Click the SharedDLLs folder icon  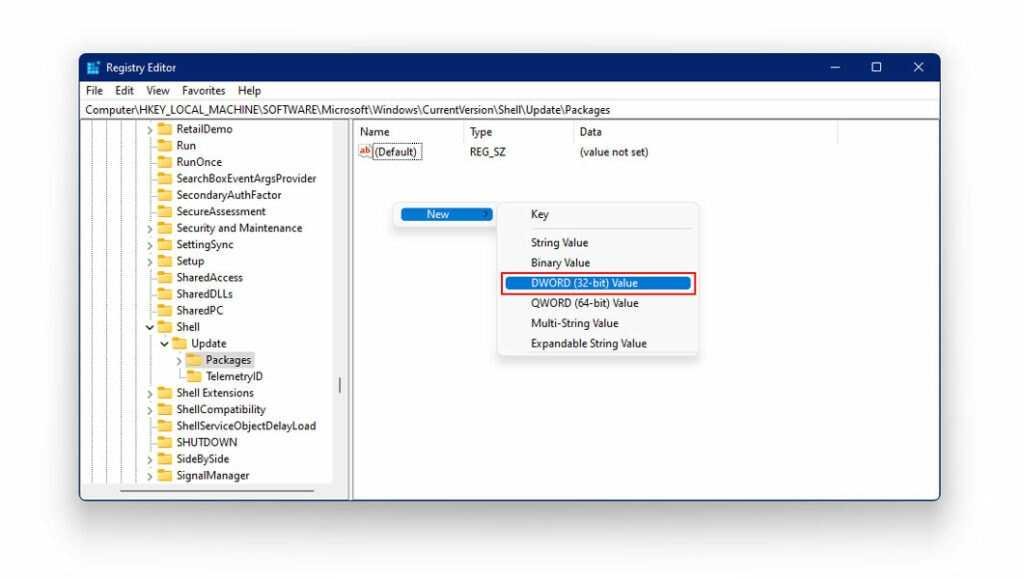click(x=165, y=294)
